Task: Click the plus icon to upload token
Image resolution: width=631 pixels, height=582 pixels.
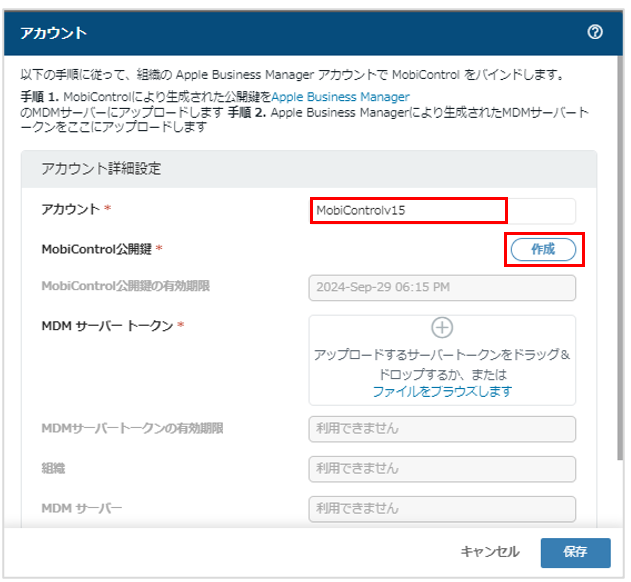Action: click(442, 327)
